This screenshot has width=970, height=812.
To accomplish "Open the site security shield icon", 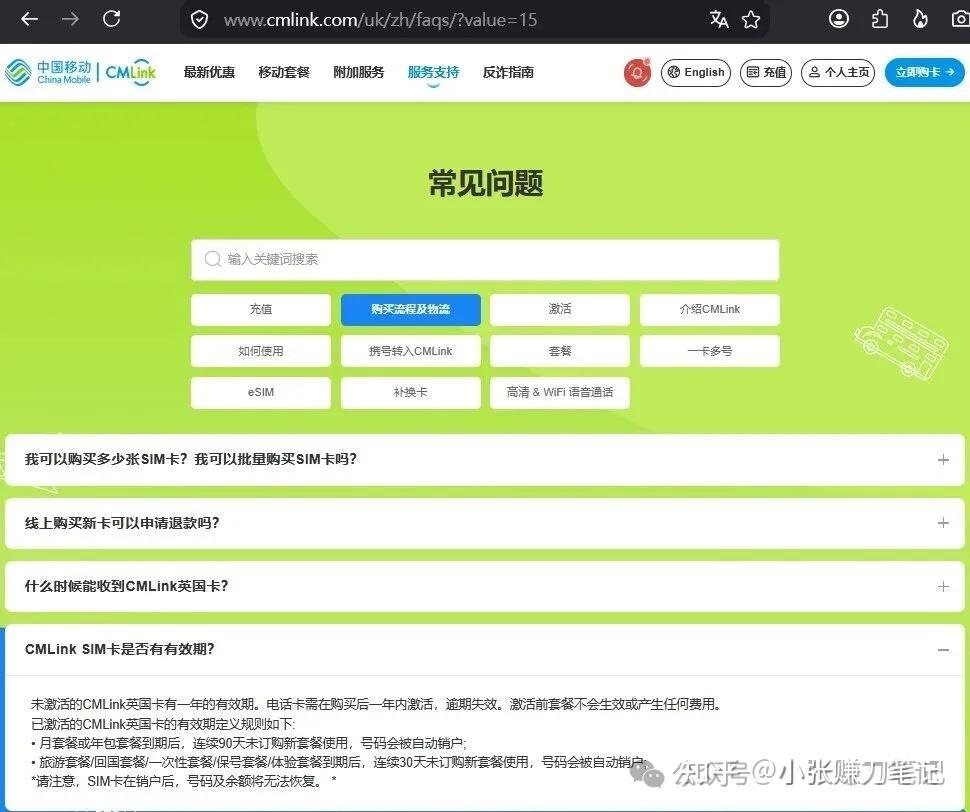I will coord(199,20).
